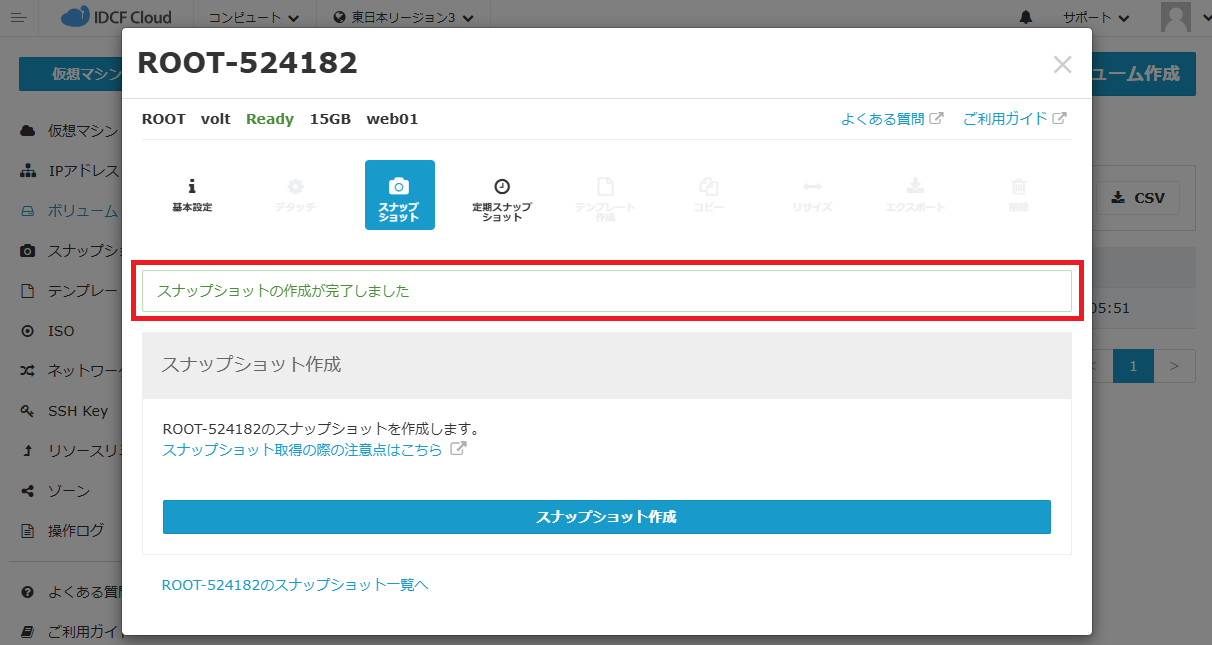Open the 基本設定 info tab
This screenshot has width=1212, height=645.
click(192, 195)
